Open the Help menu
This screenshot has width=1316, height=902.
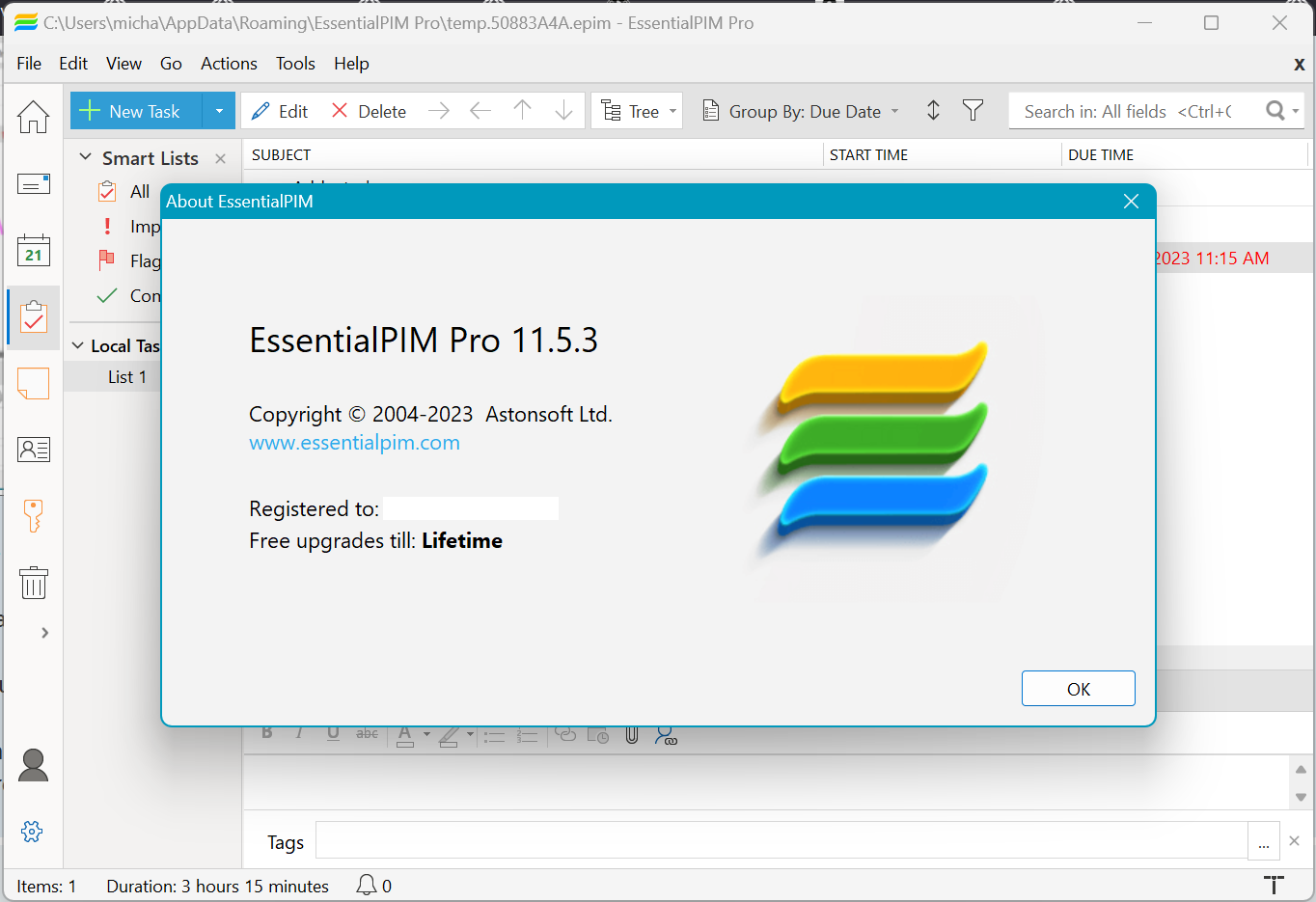[351, 64]
